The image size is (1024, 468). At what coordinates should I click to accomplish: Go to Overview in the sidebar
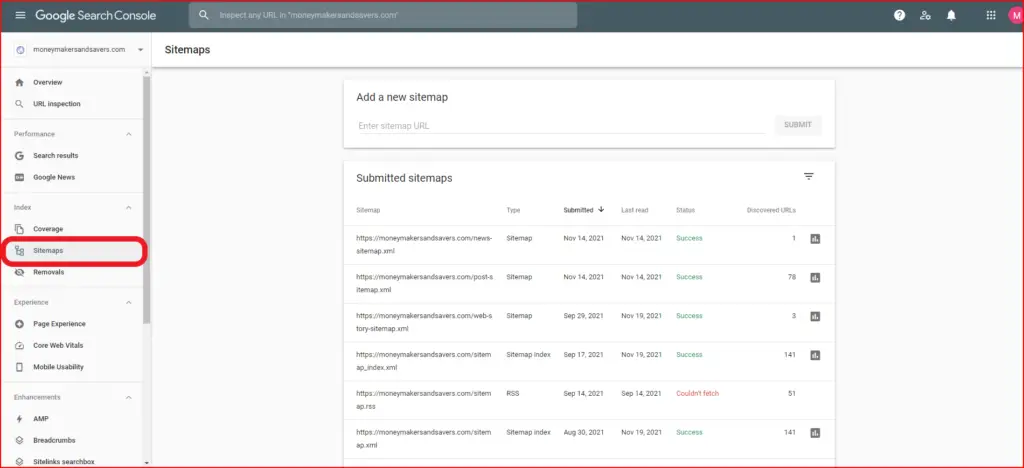pos(48,82)
